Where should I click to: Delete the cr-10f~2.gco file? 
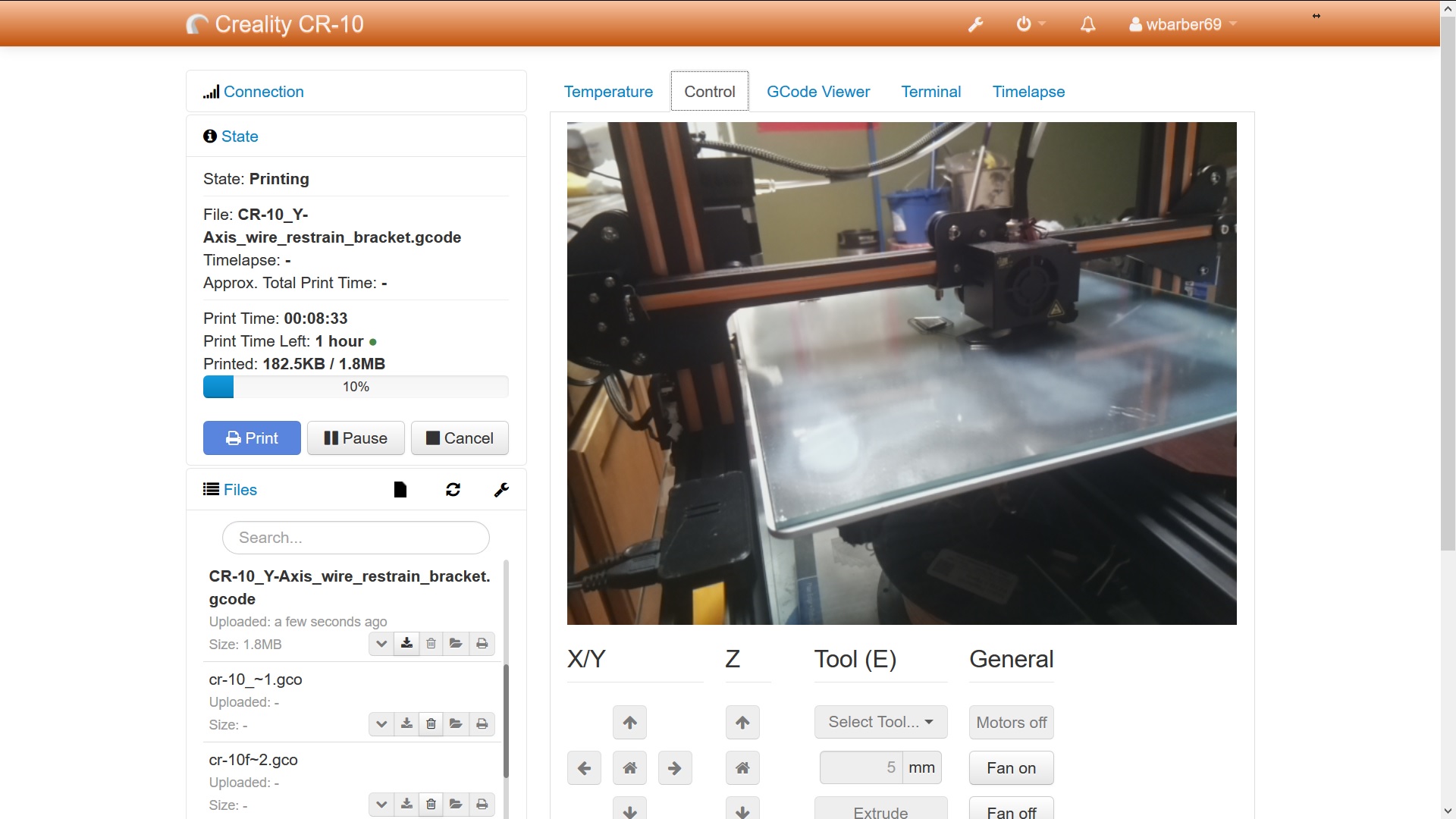[431, 805]
